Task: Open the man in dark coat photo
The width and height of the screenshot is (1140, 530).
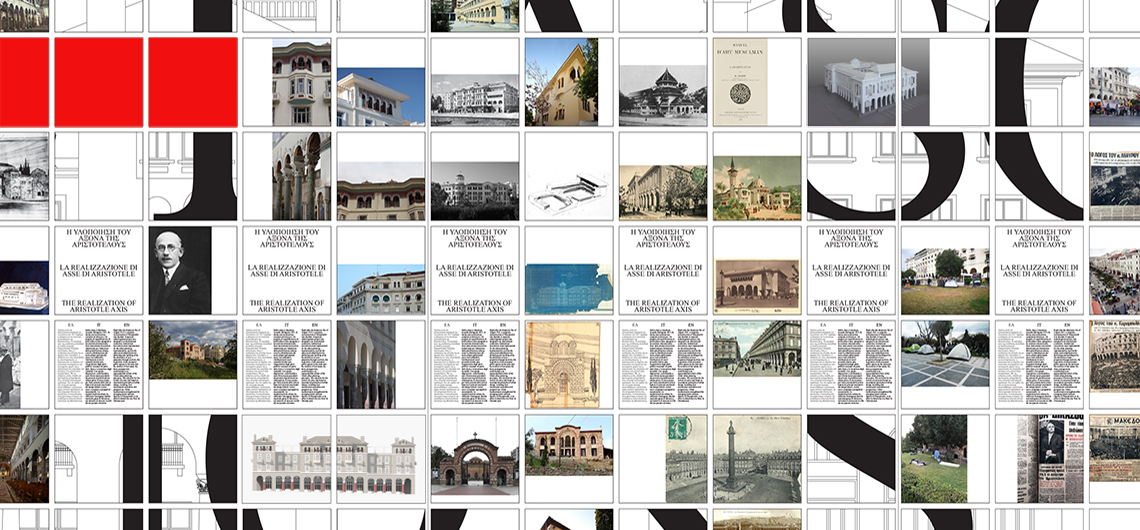Action: tap(10, 364)
